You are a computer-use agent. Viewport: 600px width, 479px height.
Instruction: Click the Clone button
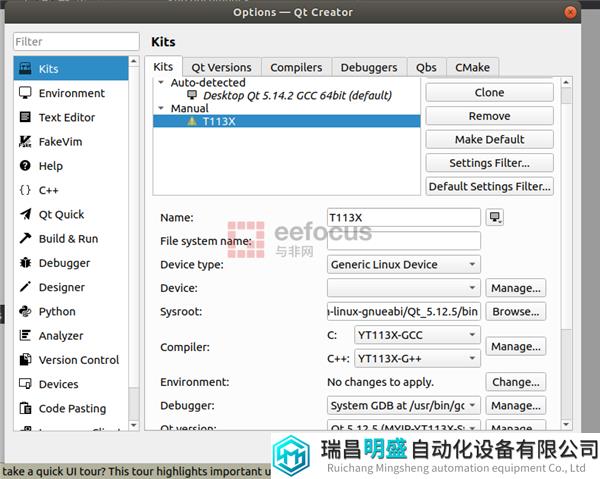click(x=489, y=93)
